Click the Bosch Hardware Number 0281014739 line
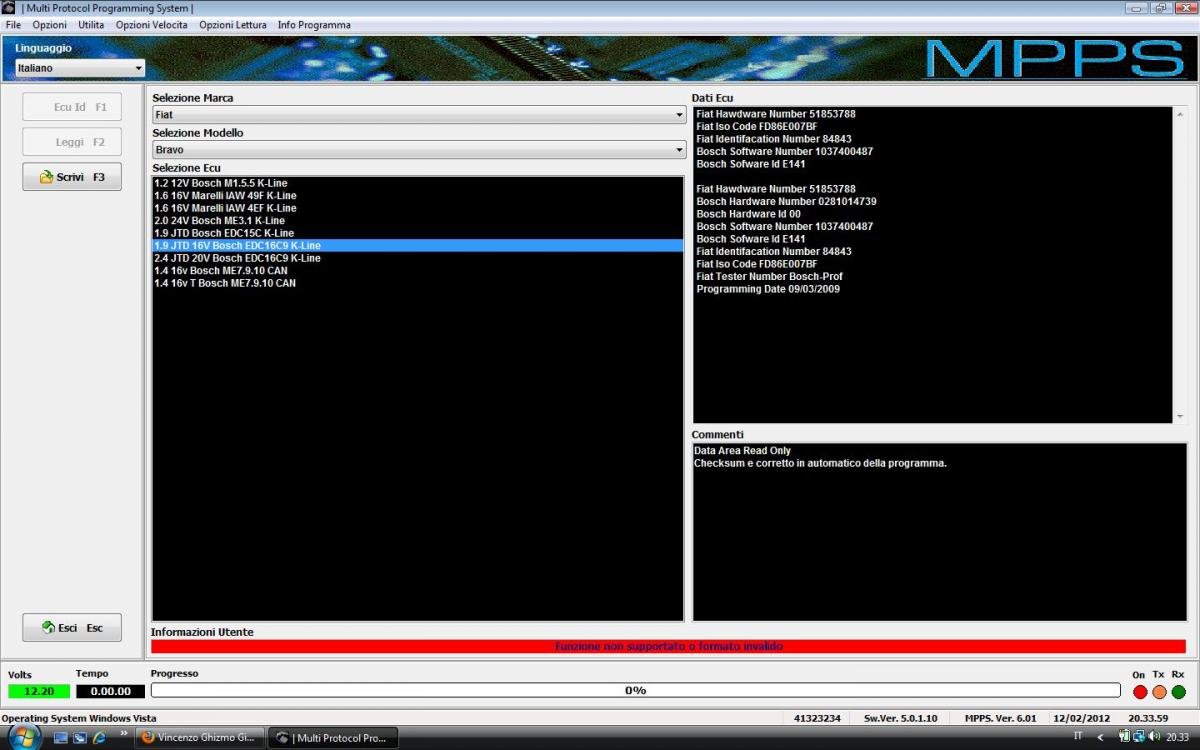Viewport: 1200px width, 750px height. 786,202
